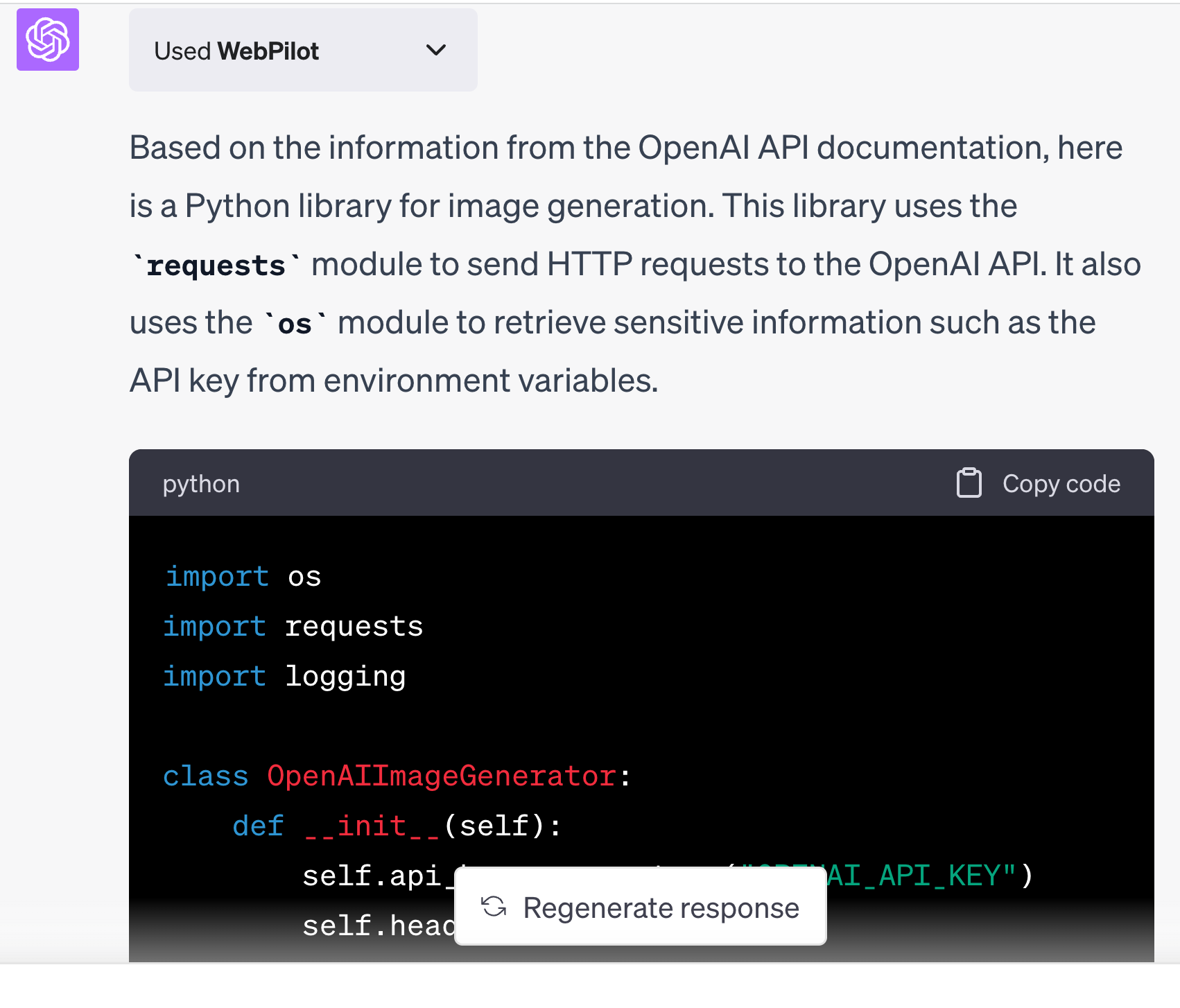The width and height of the screenshot is (1180, 1008).
Task: Click the inline `os` code term
Action: click(x=295, y=324)
